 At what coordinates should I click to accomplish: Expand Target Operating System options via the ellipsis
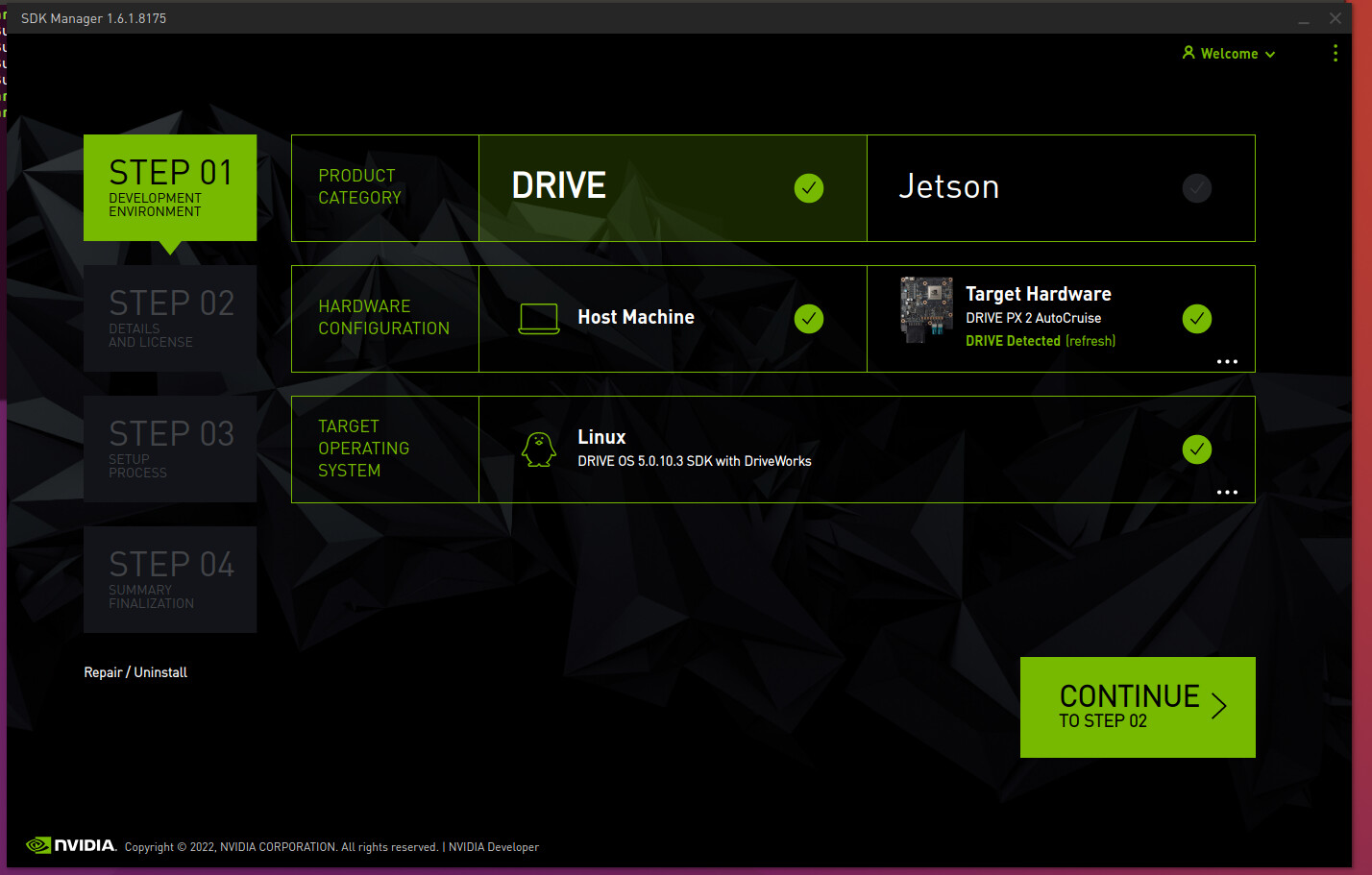click(x=1227, y=492)
